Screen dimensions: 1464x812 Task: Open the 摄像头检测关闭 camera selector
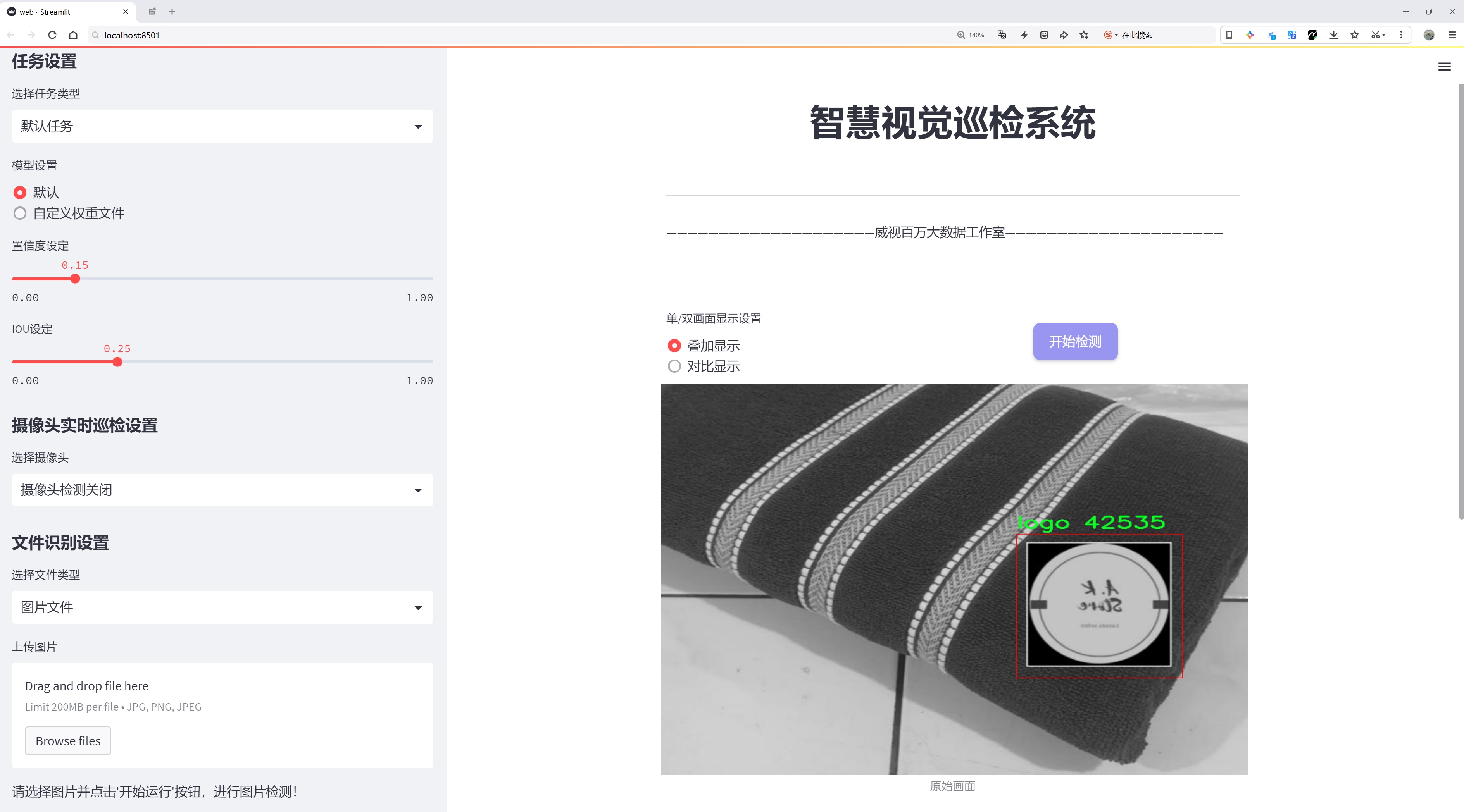click(x=222, y=489)
